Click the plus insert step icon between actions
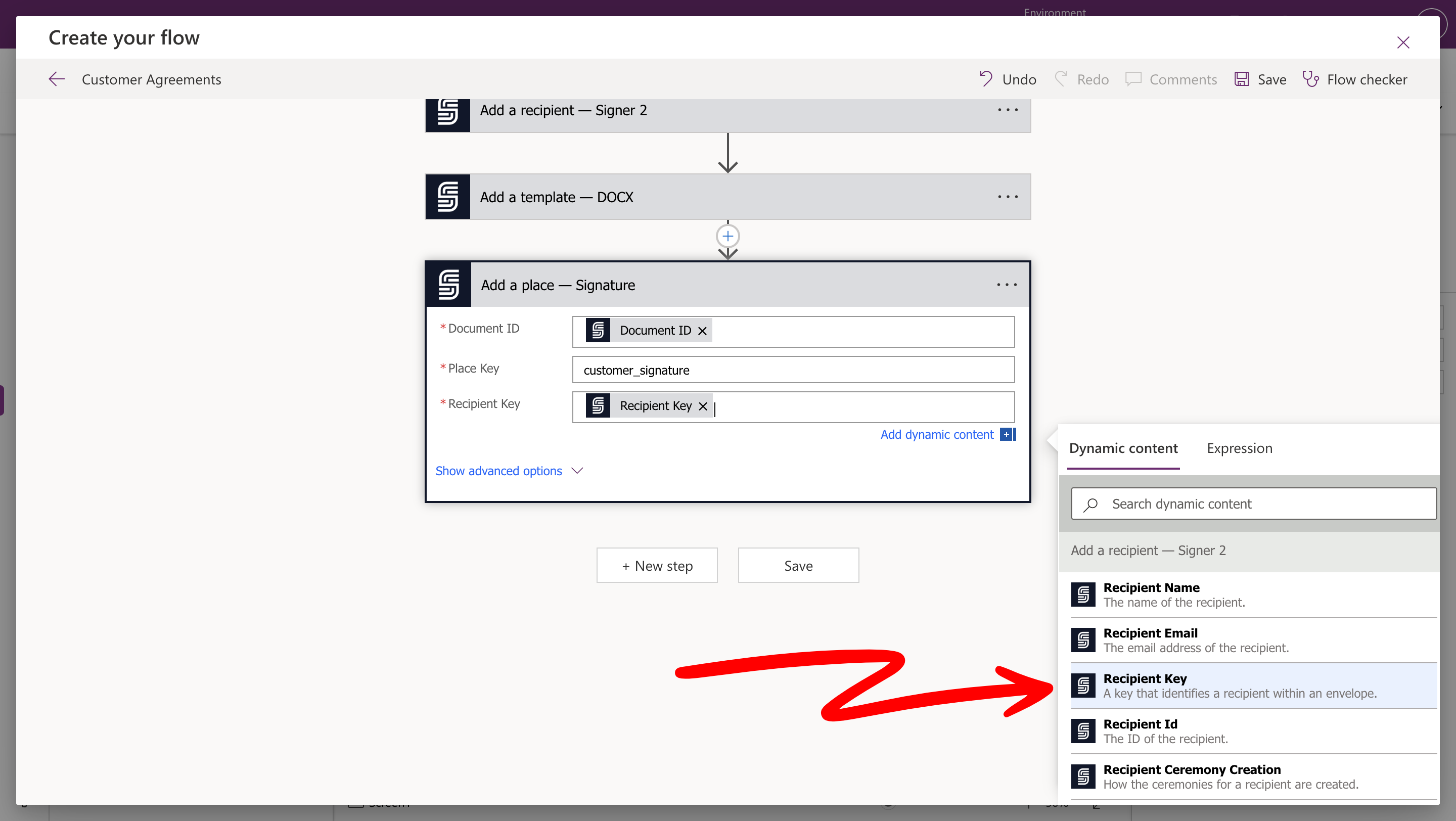Image resolution: width=1456 pixels, height=821 pixels. coord(727,236)
